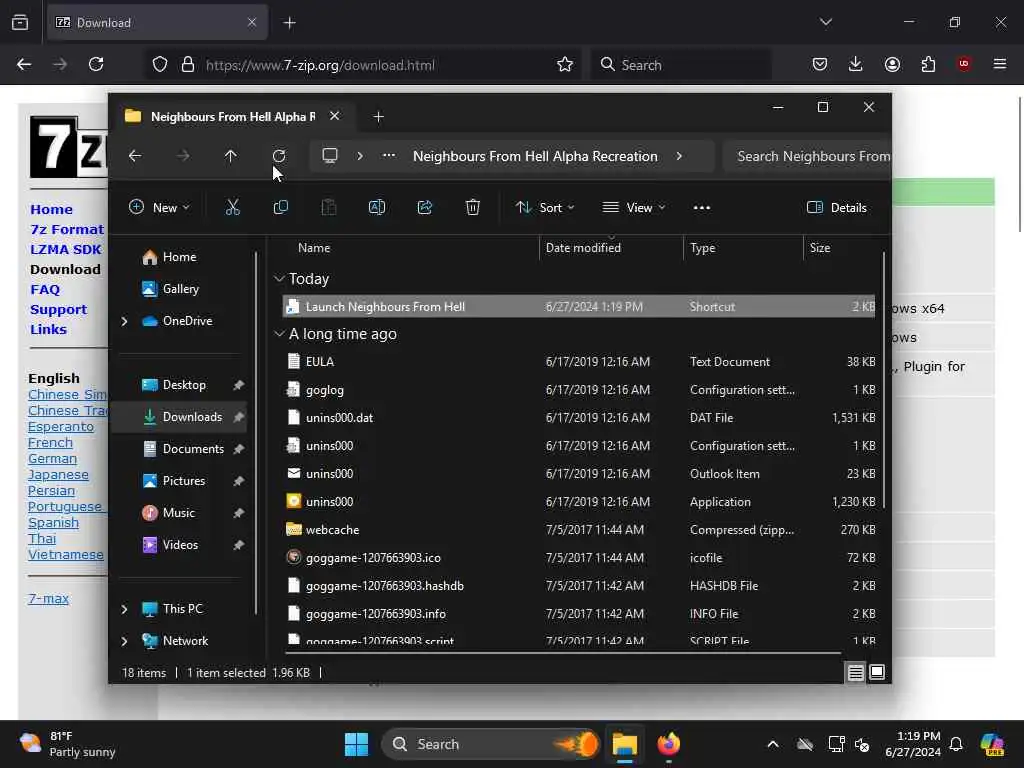Screen dimensions: 1024x768
Task: Click the Copy icon in Explorer toolbar
Action: click(x=281, y=208)
